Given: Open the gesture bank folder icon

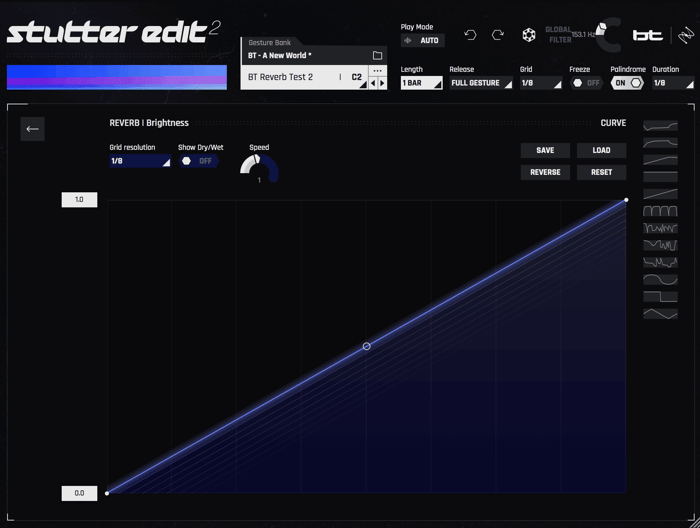Looking at the screenshot, I should pyautogui.click(x=377, y=55).
